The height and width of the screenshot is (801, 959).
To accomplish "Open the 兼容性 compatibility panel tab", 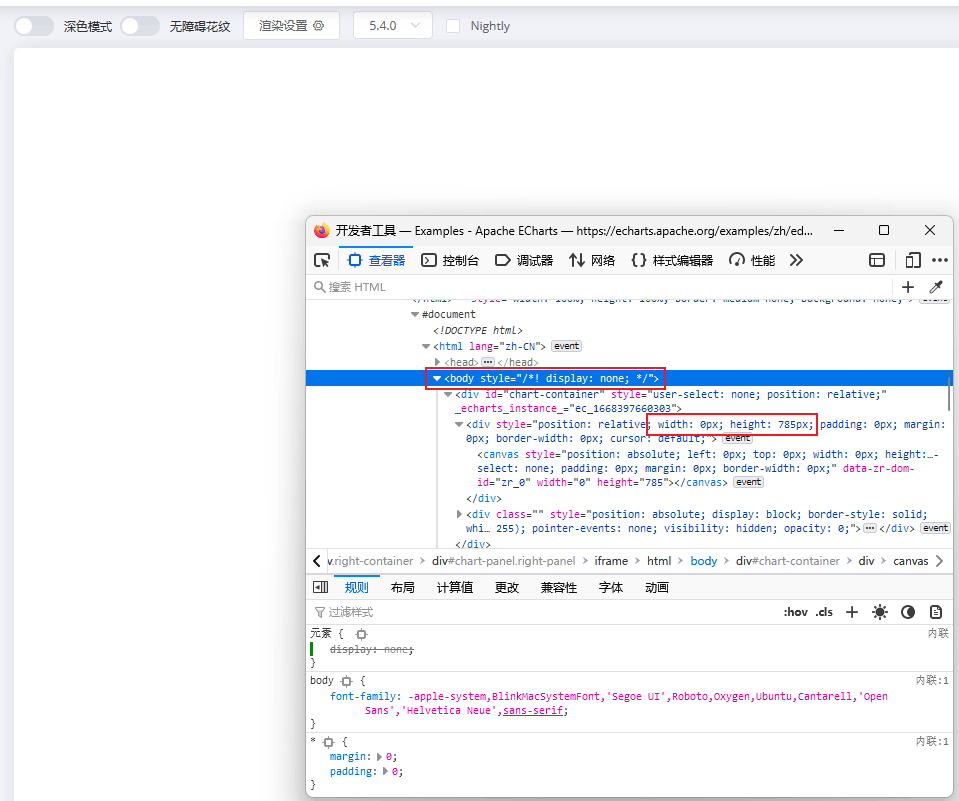I will tap(558, 588).
